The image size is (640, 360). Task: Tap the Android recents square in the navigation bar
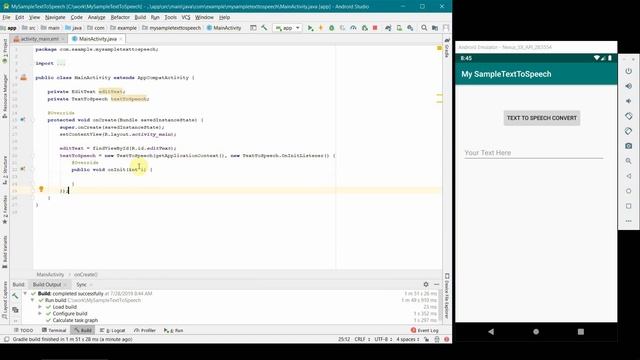(x=581, y=332)
